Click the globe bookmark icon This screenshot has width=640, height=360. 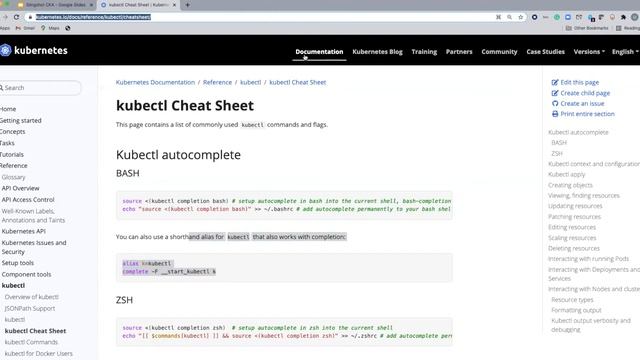[68, 28]
